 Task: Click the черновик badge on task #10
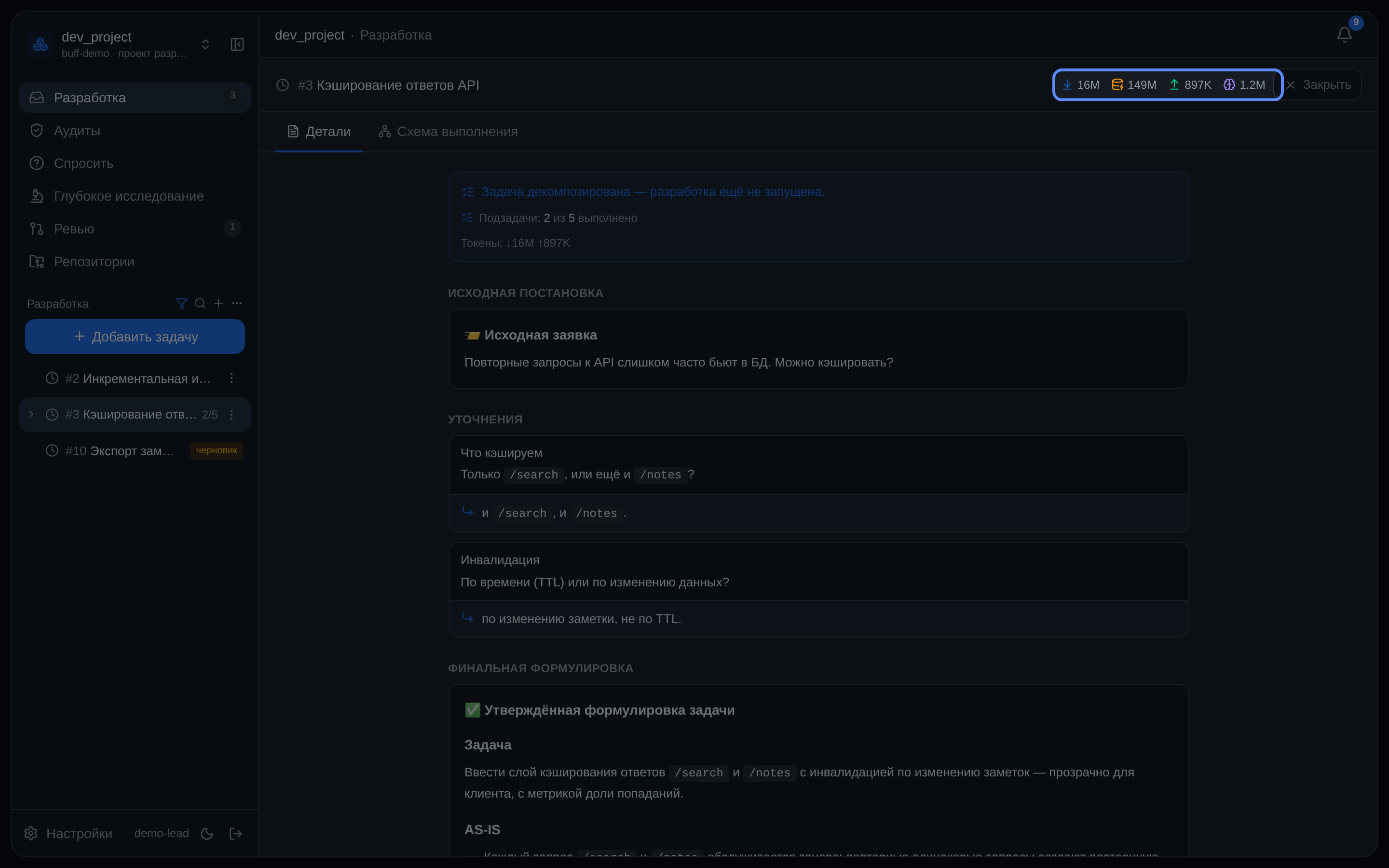[217, 450]
